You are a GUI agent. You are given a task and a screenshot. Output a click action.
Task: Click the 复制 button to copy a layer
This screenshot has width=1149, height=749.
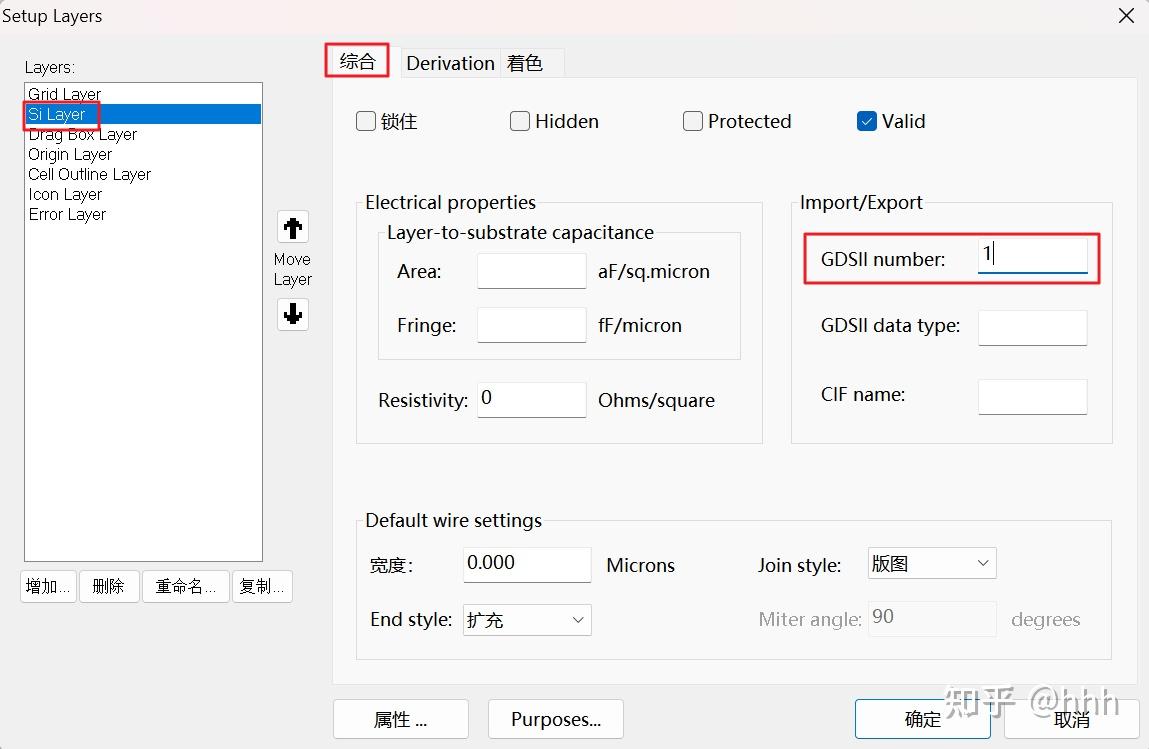tap(262, 587)
